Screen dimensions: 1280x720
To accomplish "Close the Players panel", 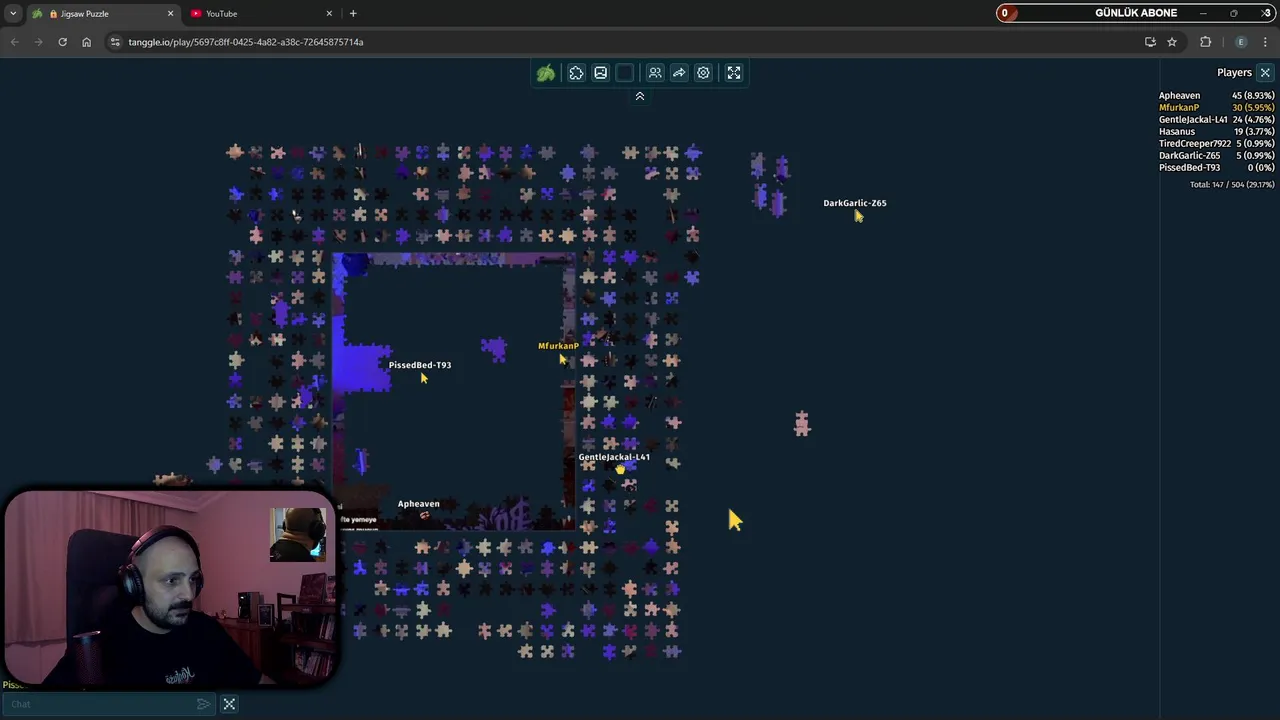I will [x=1265, y=73].
